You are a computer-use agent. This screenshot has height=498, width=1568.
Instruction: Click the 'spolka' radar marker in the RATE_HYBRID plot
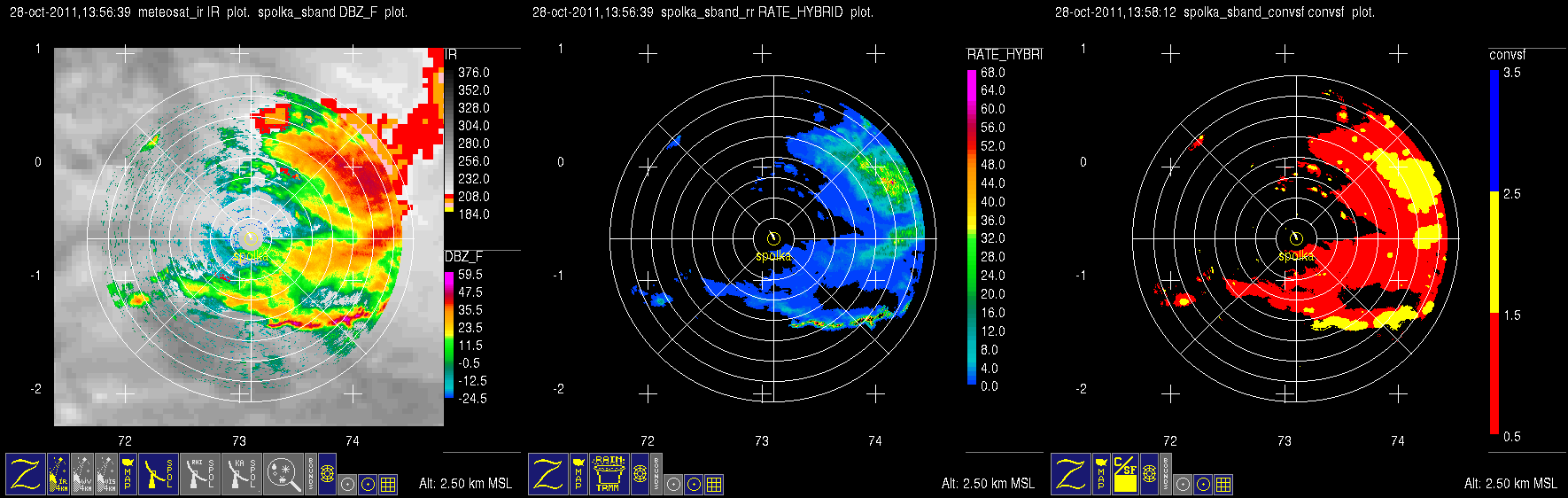click(x=773, y=256)
